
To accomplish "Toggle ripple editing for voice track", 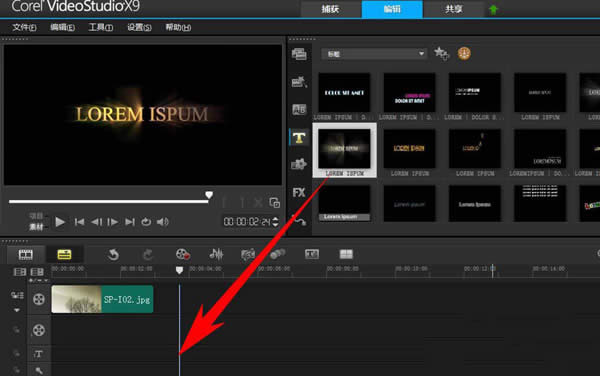I will [x=16, y=370].
